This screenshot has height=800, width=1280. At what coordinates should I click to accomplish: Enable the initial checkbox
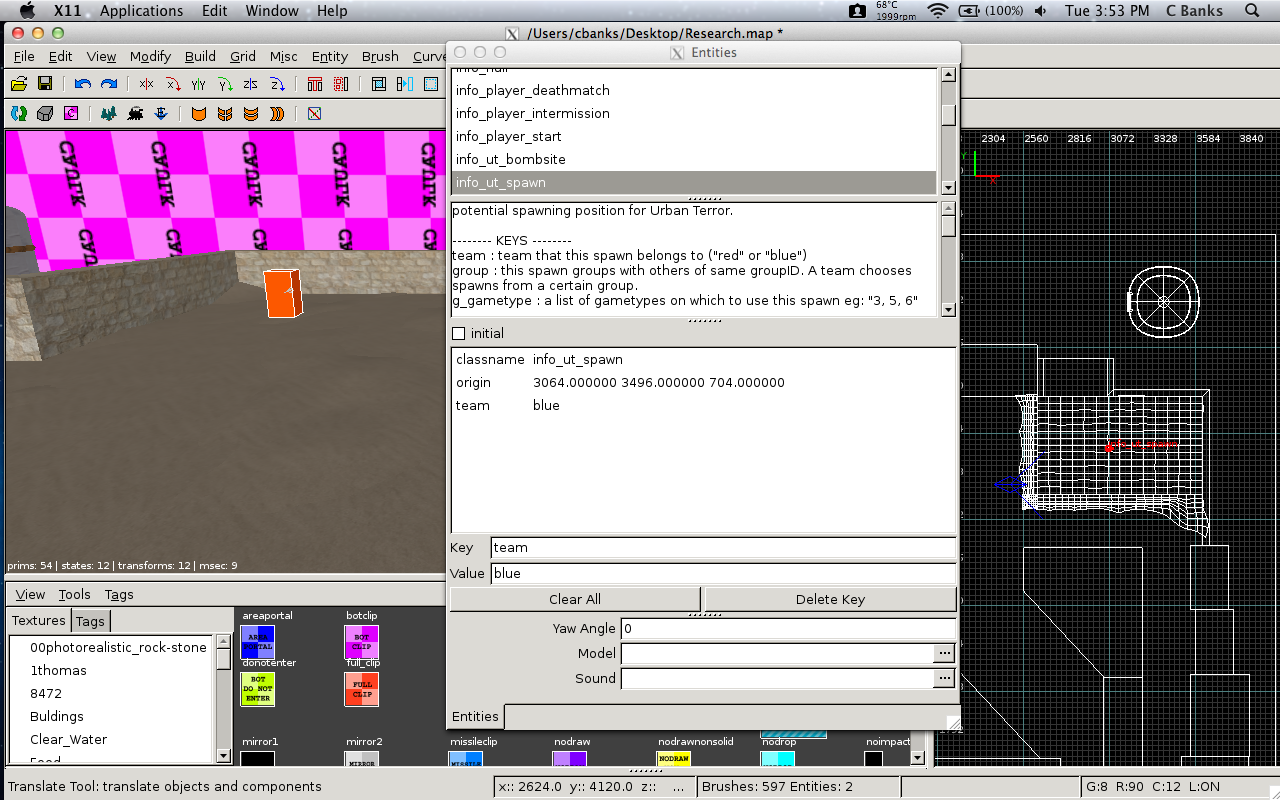[x=459, y=333]
